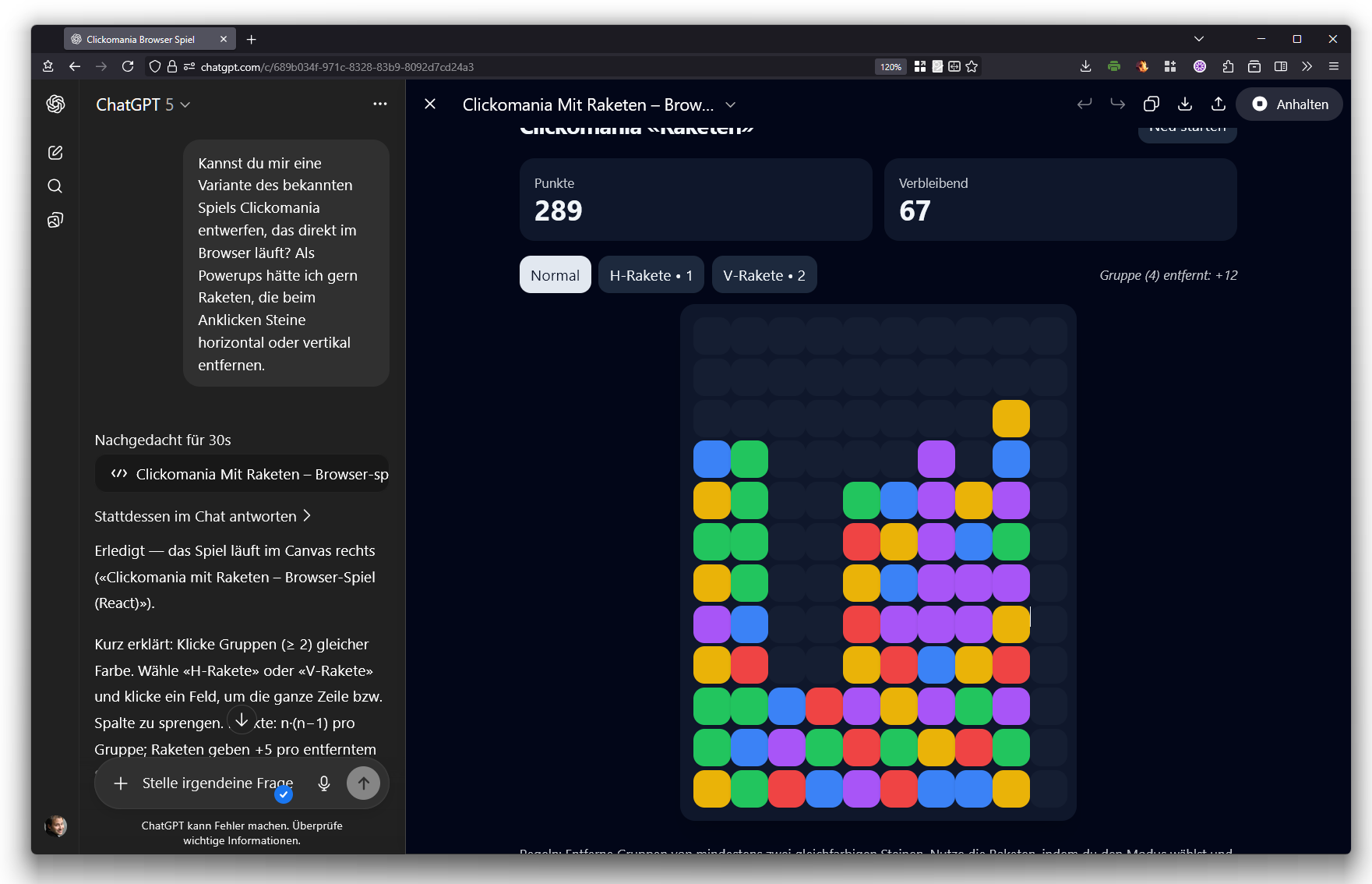Click the canvas download icon
The image size is (1372, 884).
click(1185, 104)
